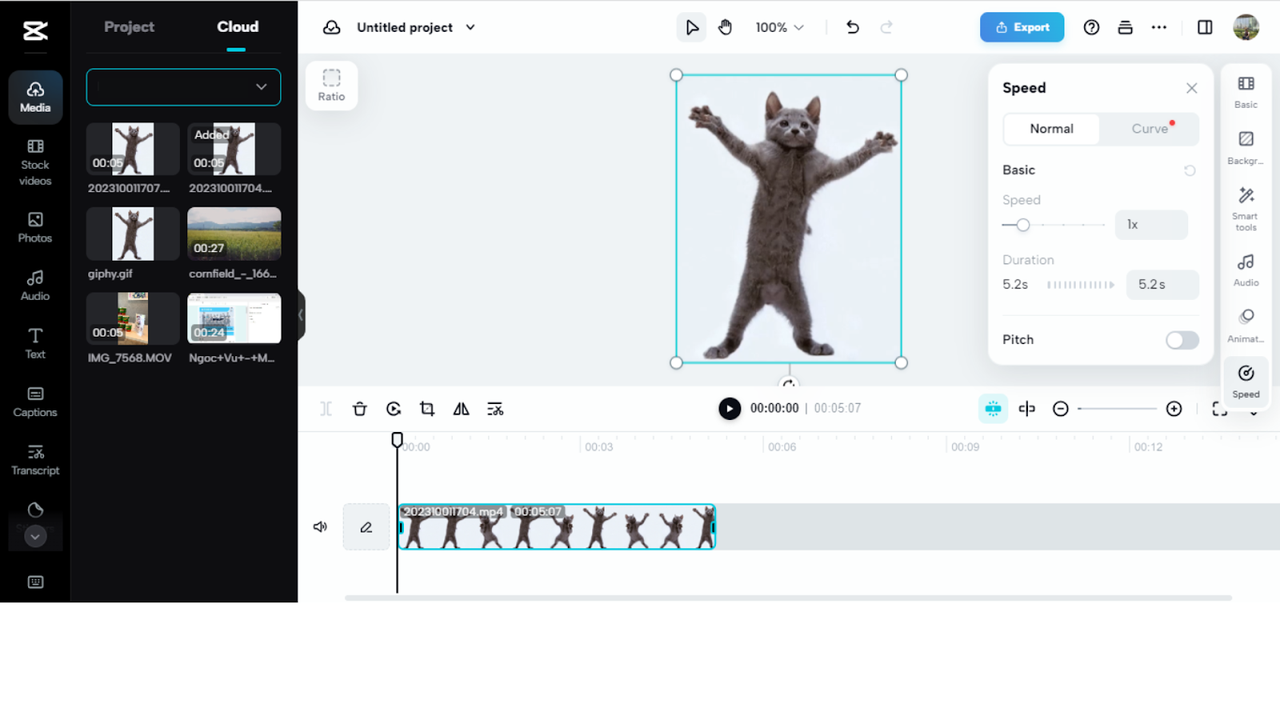
Task: Open the Transcript panel
Action: 35,459
